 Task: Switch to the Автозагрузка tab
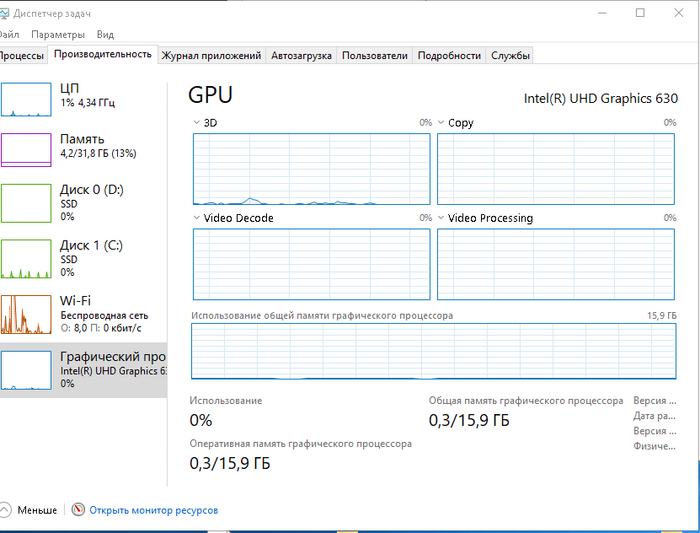tap(301, 56)
